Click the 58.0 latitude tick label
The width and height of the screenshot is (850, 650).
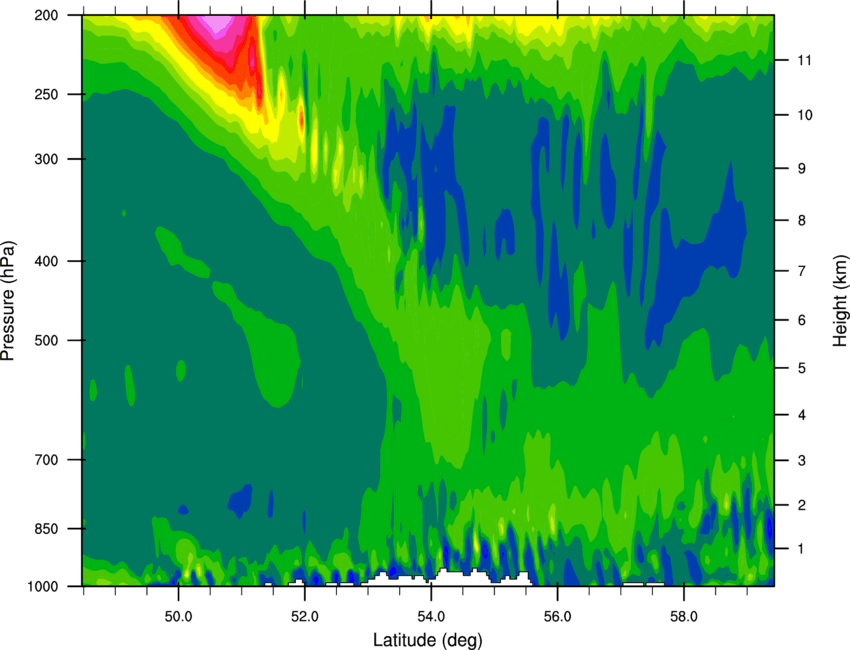684,617
